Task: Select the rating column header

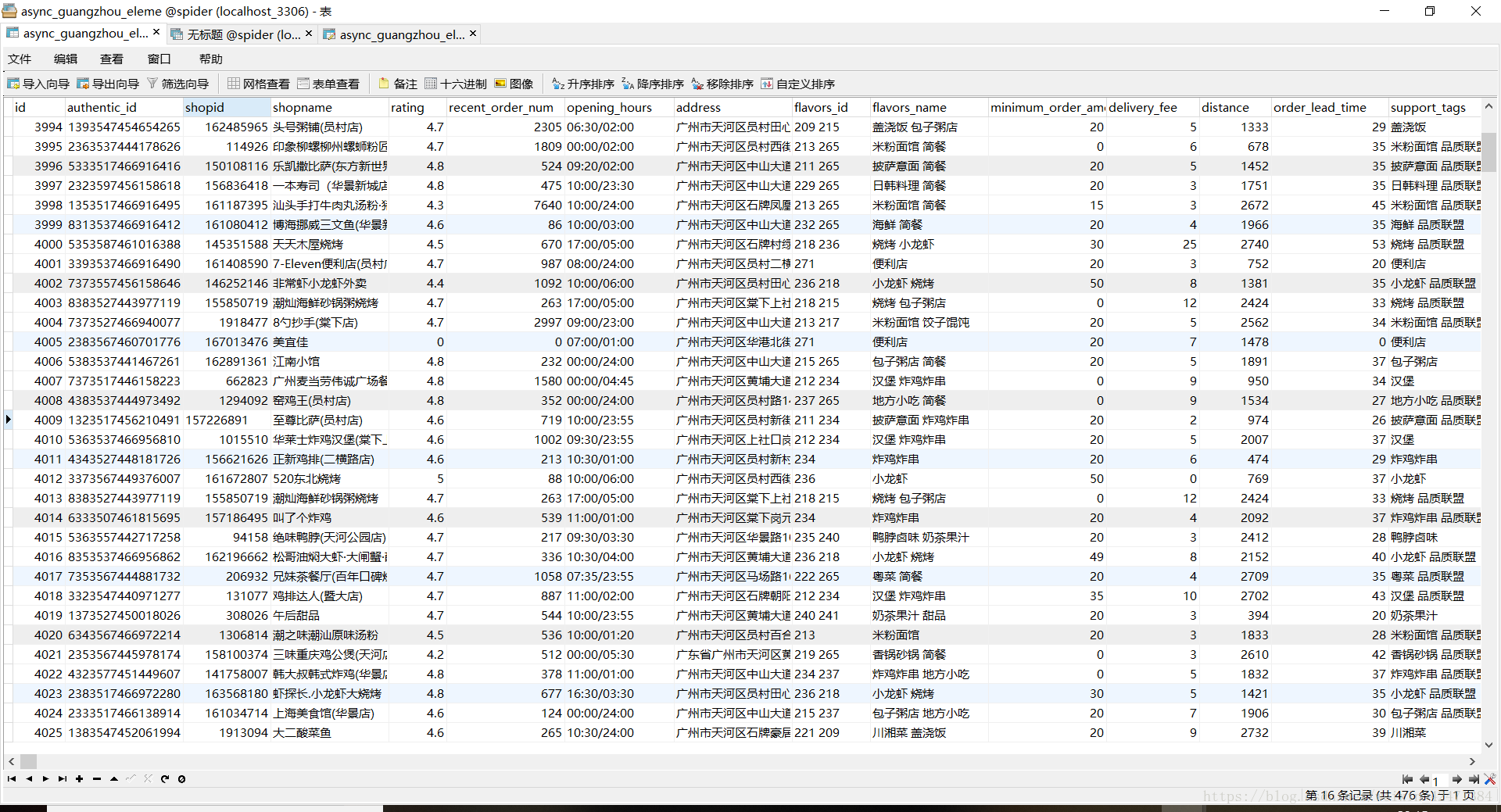Action: pyautogui.click(x=417, y=108)
